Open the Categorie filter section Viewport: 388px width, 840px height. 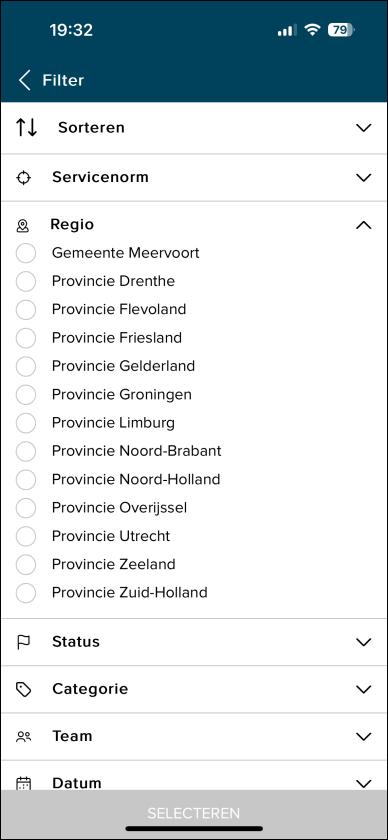point(194,689)
